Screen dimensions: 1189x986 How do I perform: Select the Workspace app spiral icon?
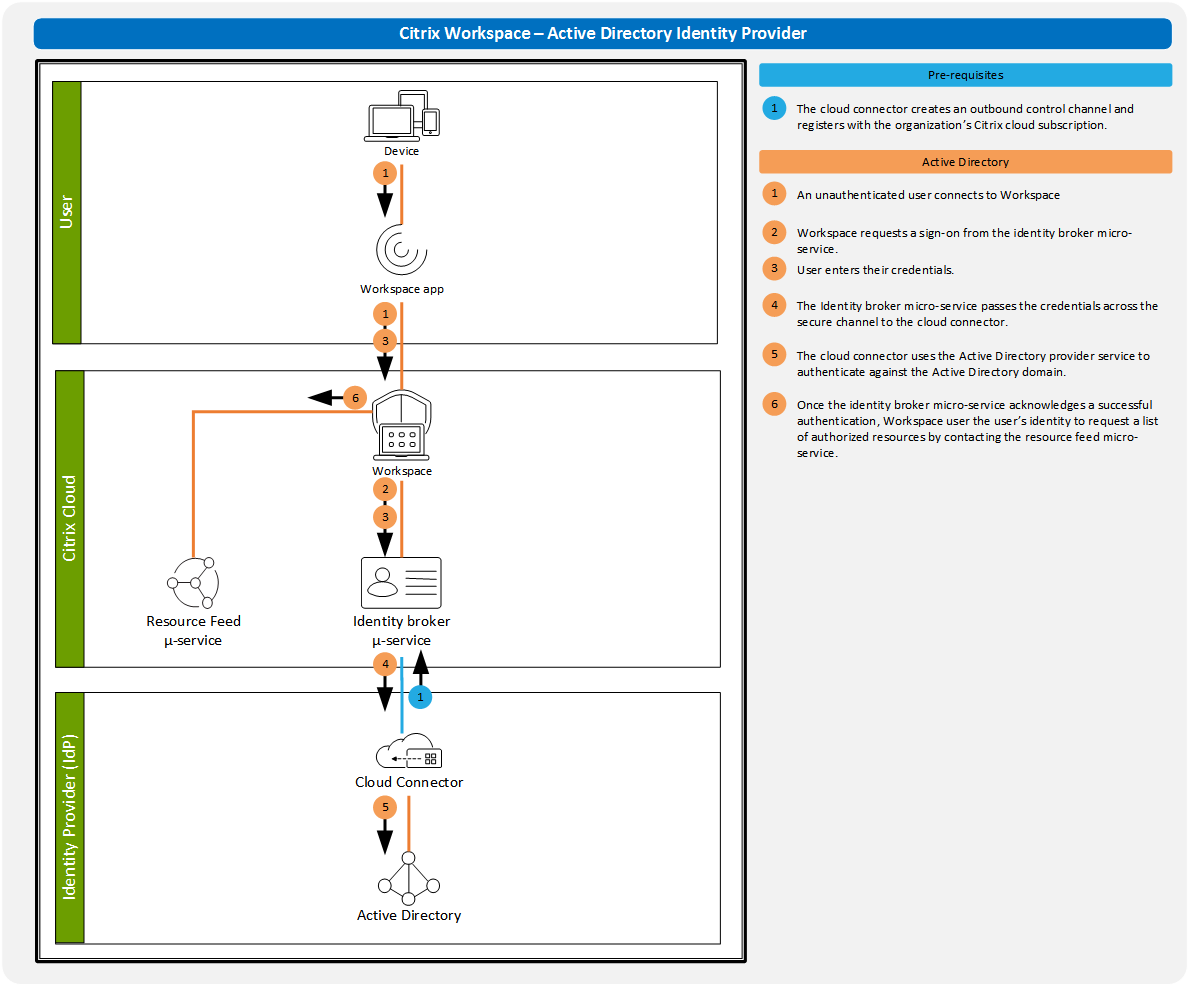[x=402, y=250]
